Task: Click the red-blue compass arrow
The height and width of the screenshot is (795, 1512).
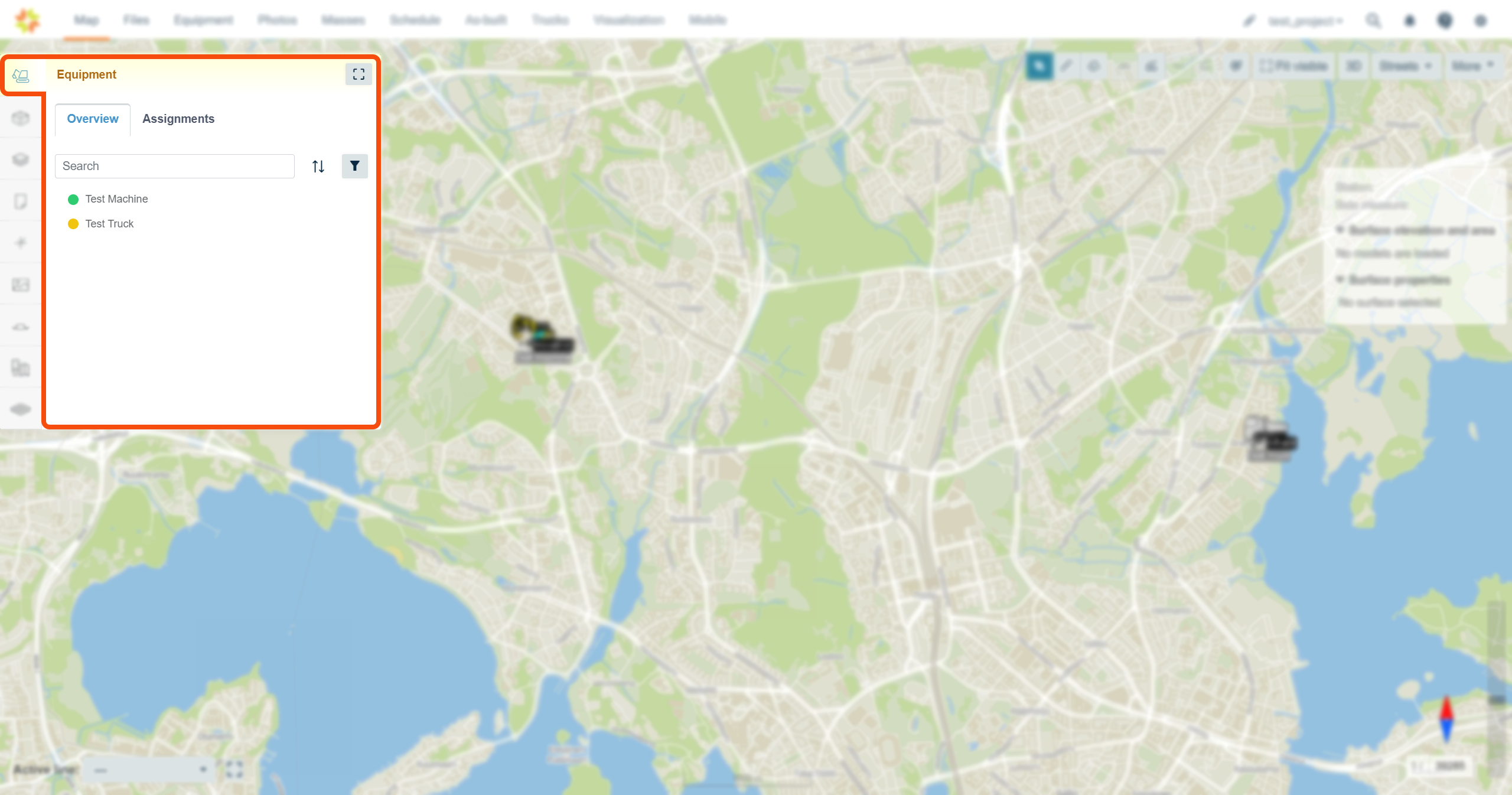Action: click(1446, 719)
